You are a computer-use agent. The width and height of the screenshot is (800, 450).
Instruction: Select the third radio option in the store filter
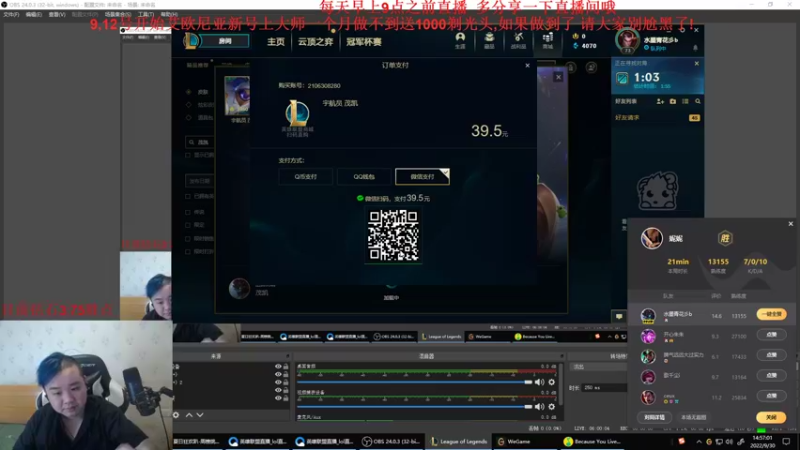[x=188, y=117]
